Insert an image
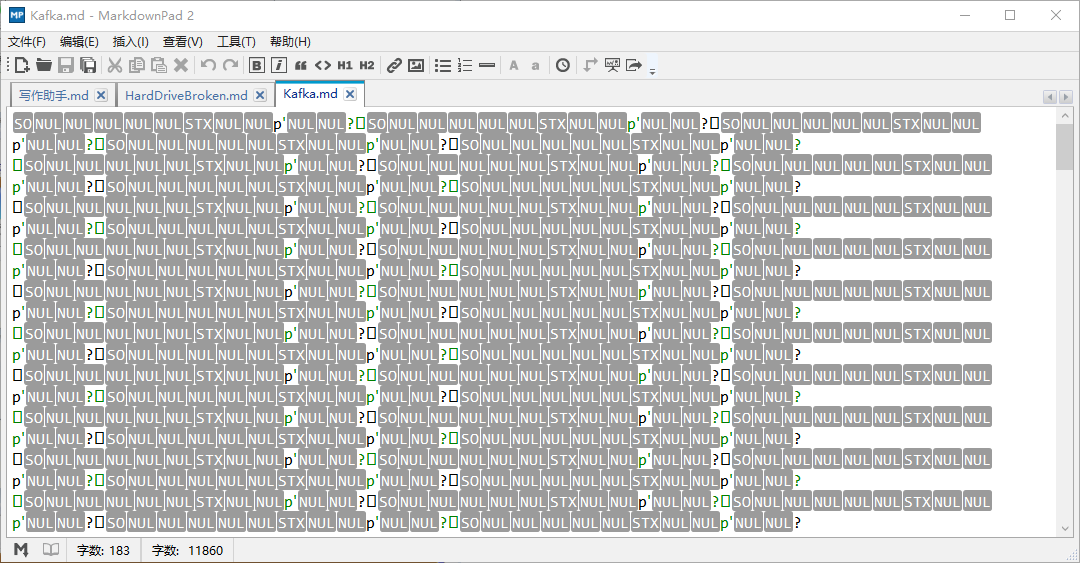This screenshot has height=563, width=1080. [x=416, y=65]
